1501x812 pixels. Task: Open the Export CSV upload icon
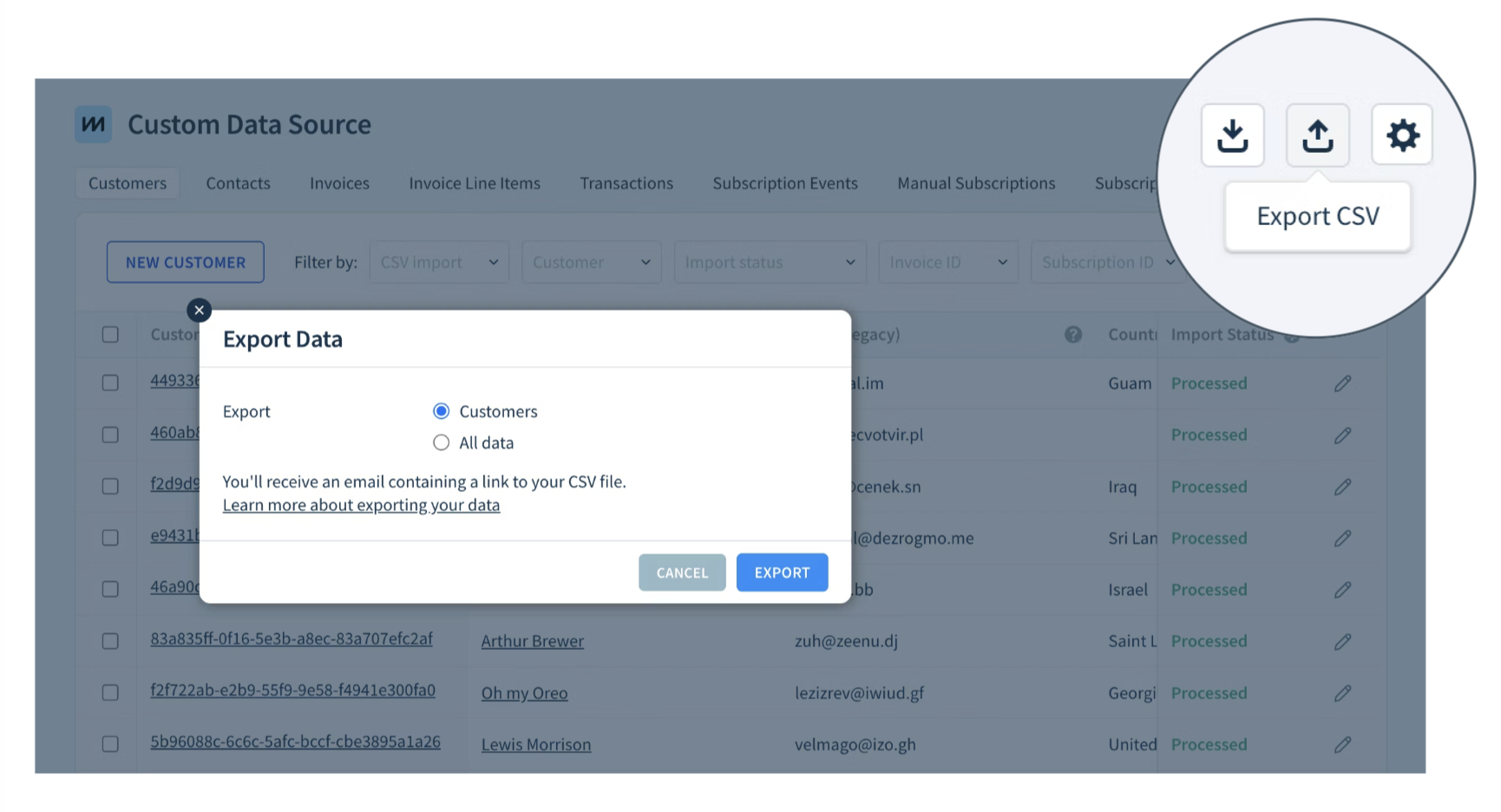click(1317, 134)
